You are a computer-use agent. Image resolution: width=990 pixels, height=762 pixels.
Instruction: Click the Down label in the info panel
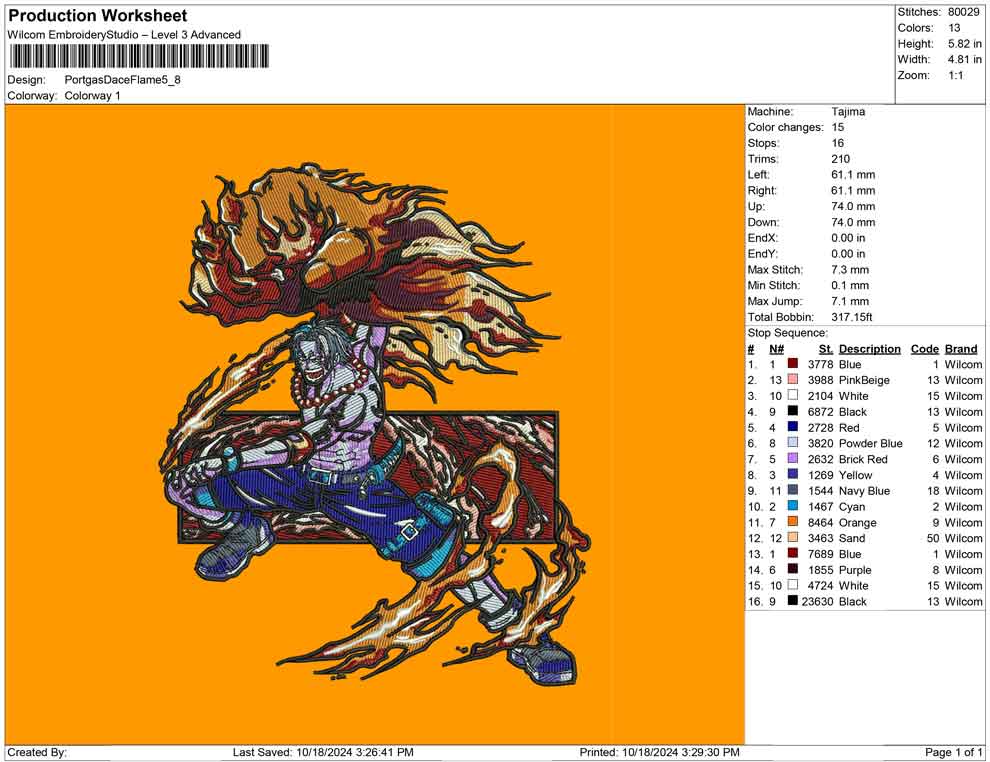(763, 222)
